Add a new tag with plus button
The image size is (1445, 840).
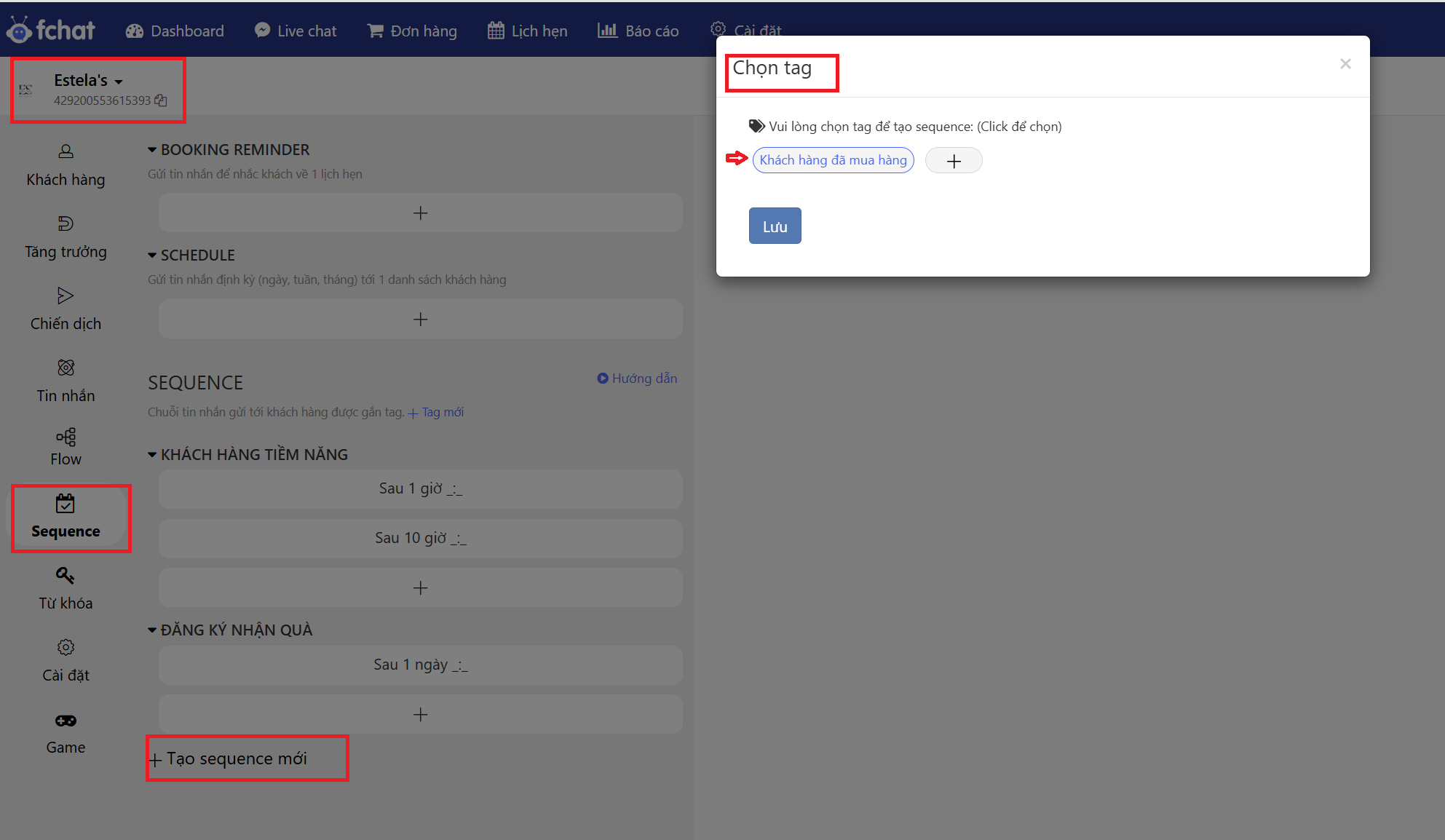[954, 160]
